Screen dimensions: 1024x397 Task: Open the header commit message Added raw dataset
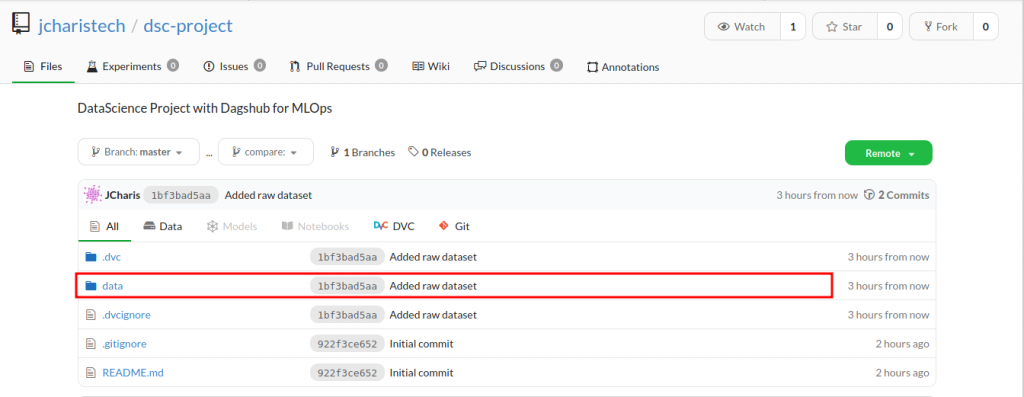point(268,195)
